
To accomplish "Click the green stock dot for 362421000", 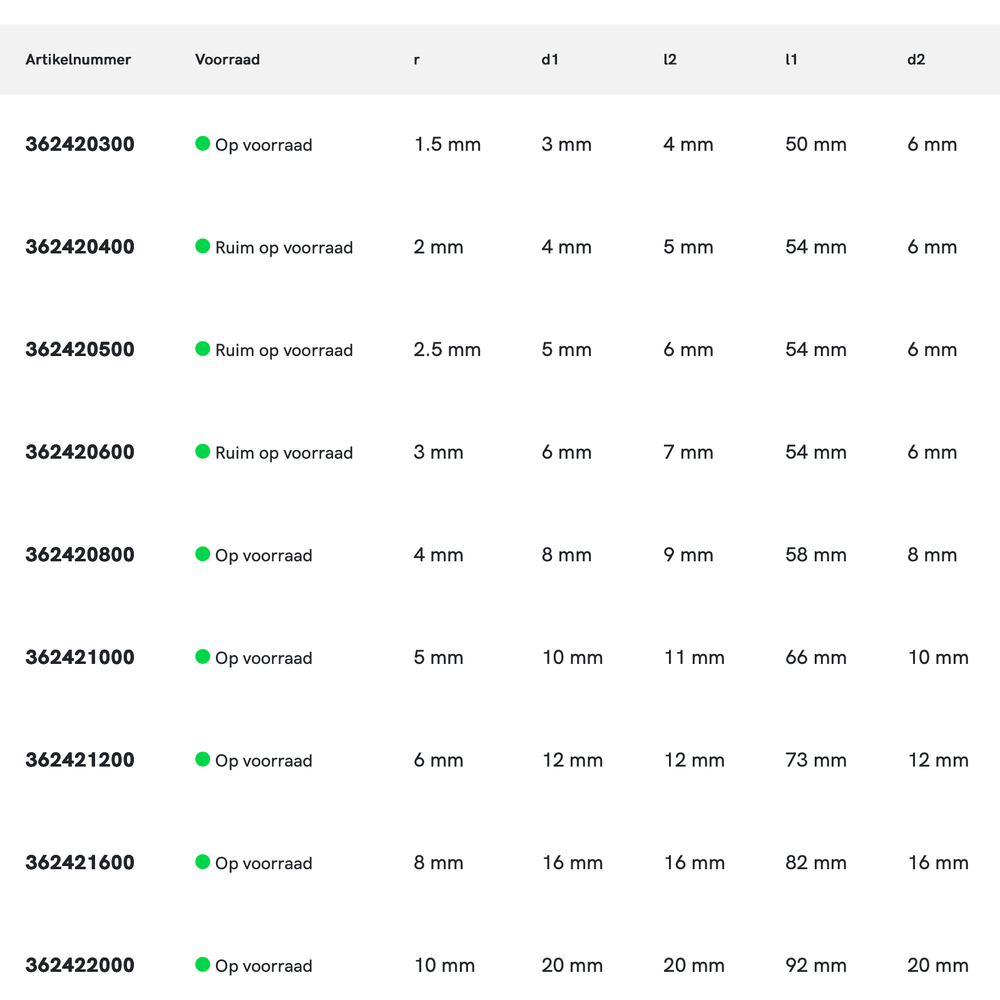I will click(x=202, y=657).
